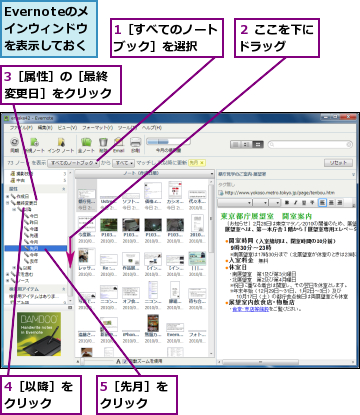
Task: Open the first selected note thumbnail
Action: click(x=86, y=196)
